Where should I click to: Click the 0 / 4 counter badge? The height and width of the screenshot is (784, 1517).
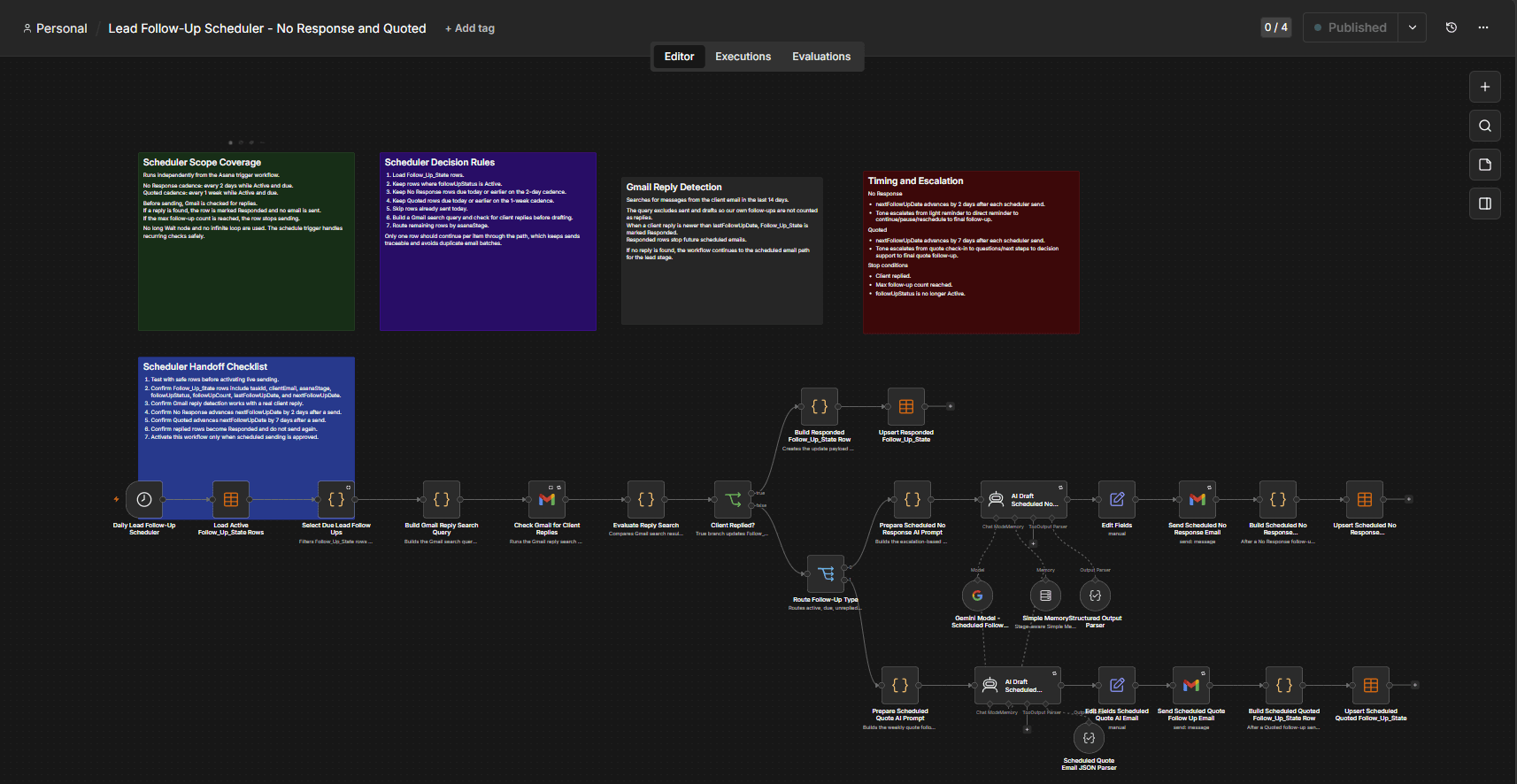pyautogui.click(x=1276, y=27)
